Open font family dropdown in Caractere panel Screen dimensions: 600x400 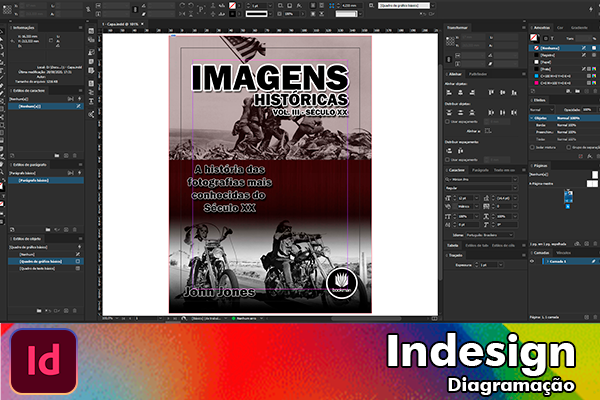(515, 180)
